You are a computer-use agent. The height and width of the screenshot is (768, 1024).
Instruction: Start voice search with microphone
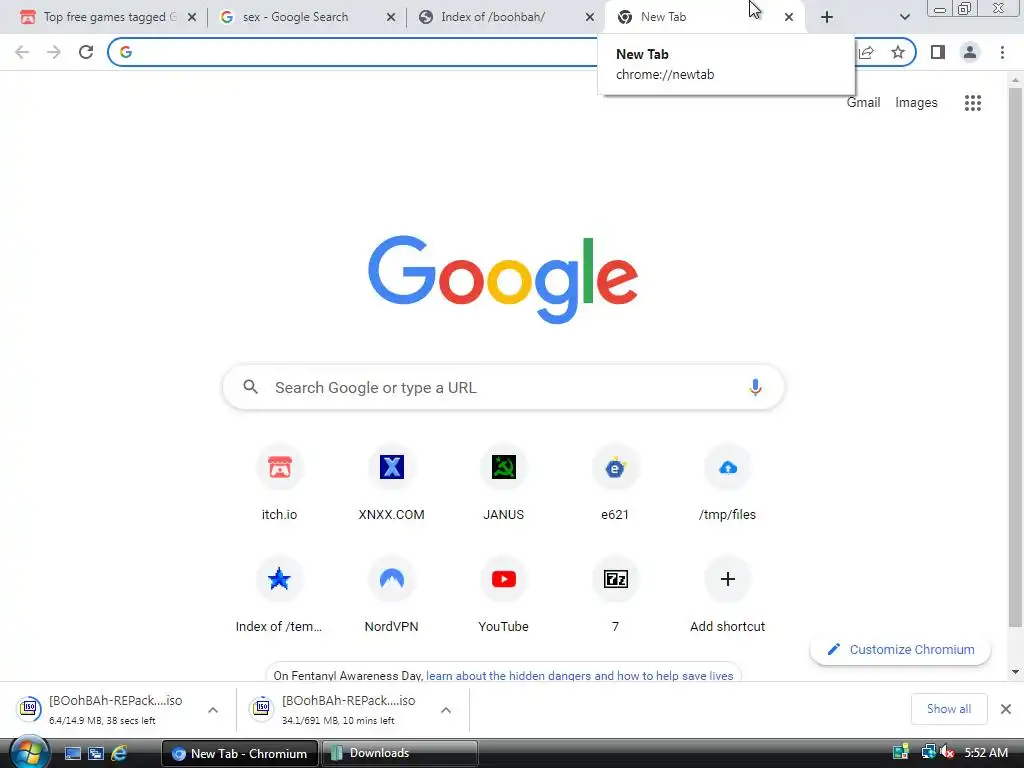click(755, 387)
